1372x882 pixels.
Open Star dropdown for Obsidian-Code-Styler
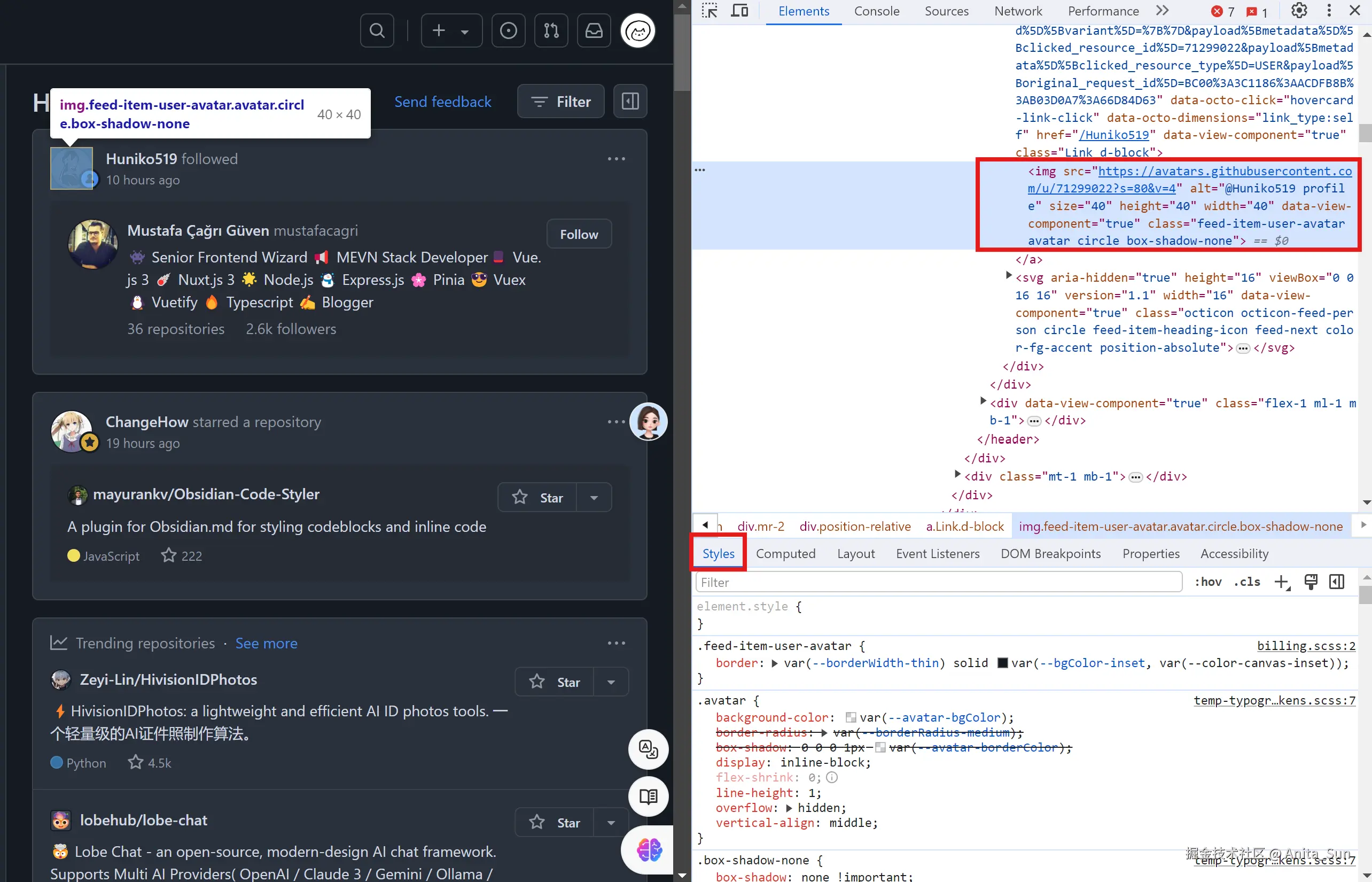point(594,498)
